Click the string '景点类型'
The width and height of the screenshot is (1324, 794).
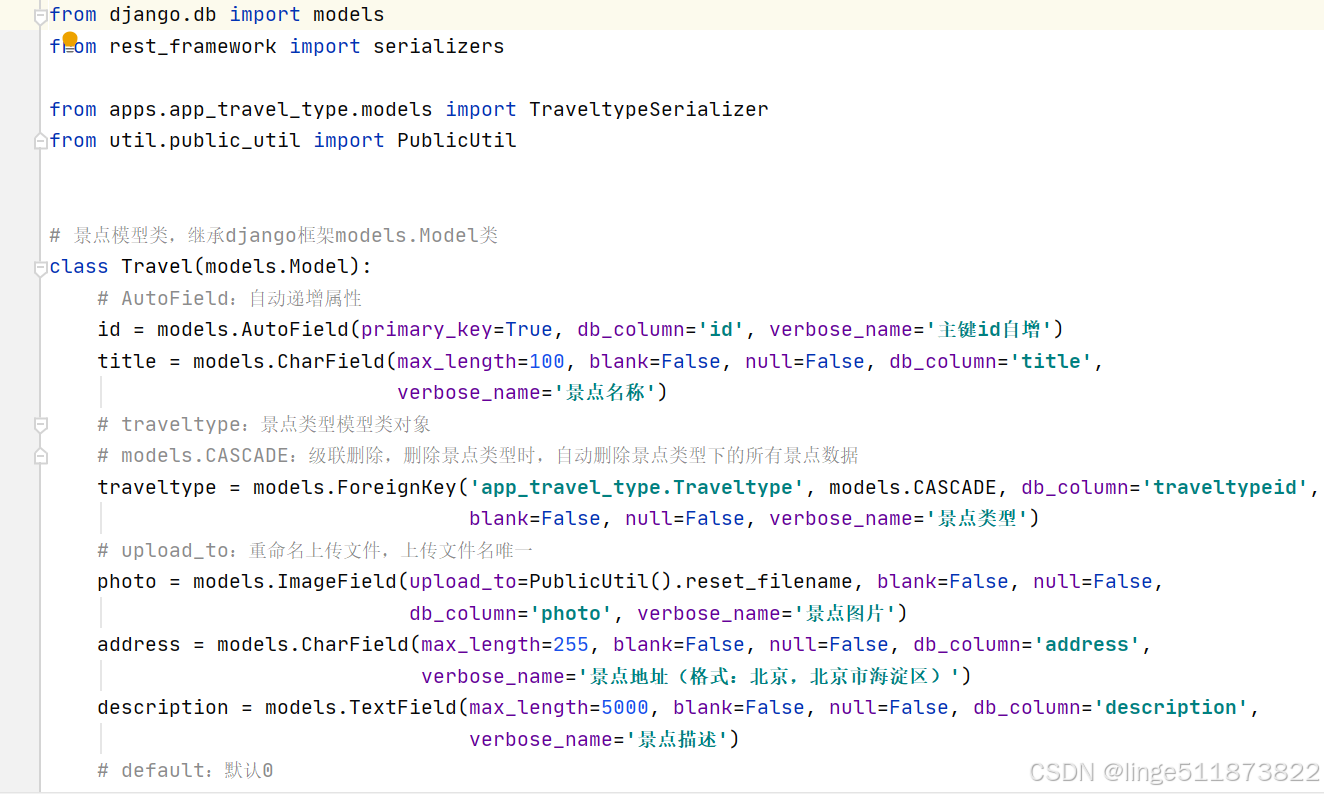(x=978, y=519)
